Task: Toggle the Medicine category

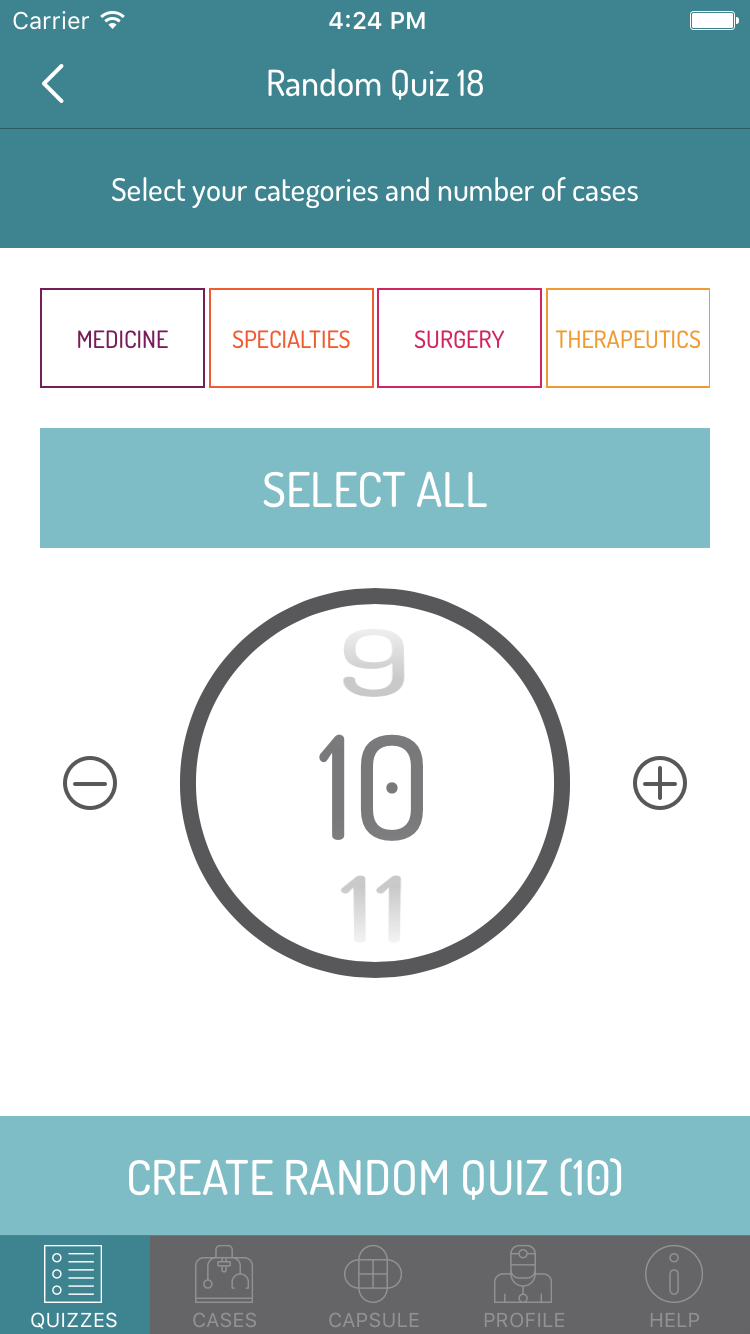Action: point(123,339)
